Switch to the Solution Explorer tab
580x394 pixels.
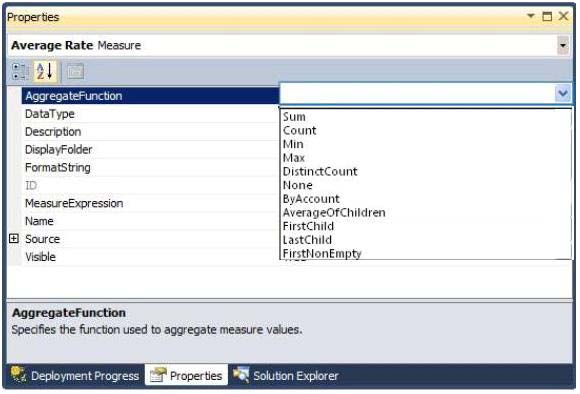pyautogui.click(x=286, y=376)
